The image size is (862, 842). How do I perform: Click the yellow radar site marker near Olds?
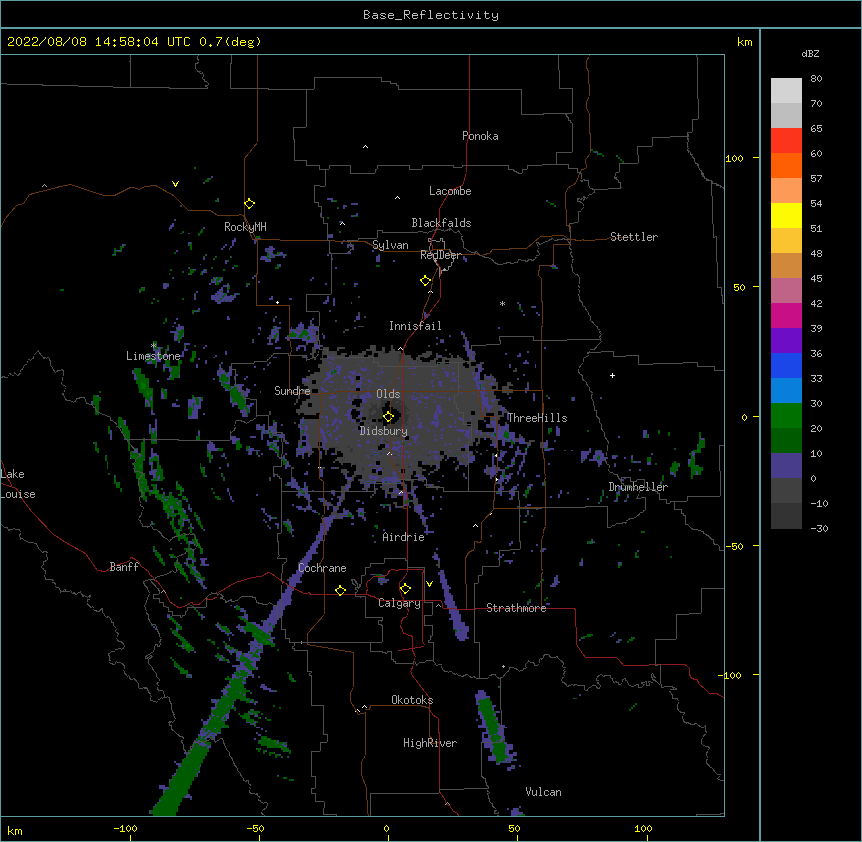tap(389, 417)
